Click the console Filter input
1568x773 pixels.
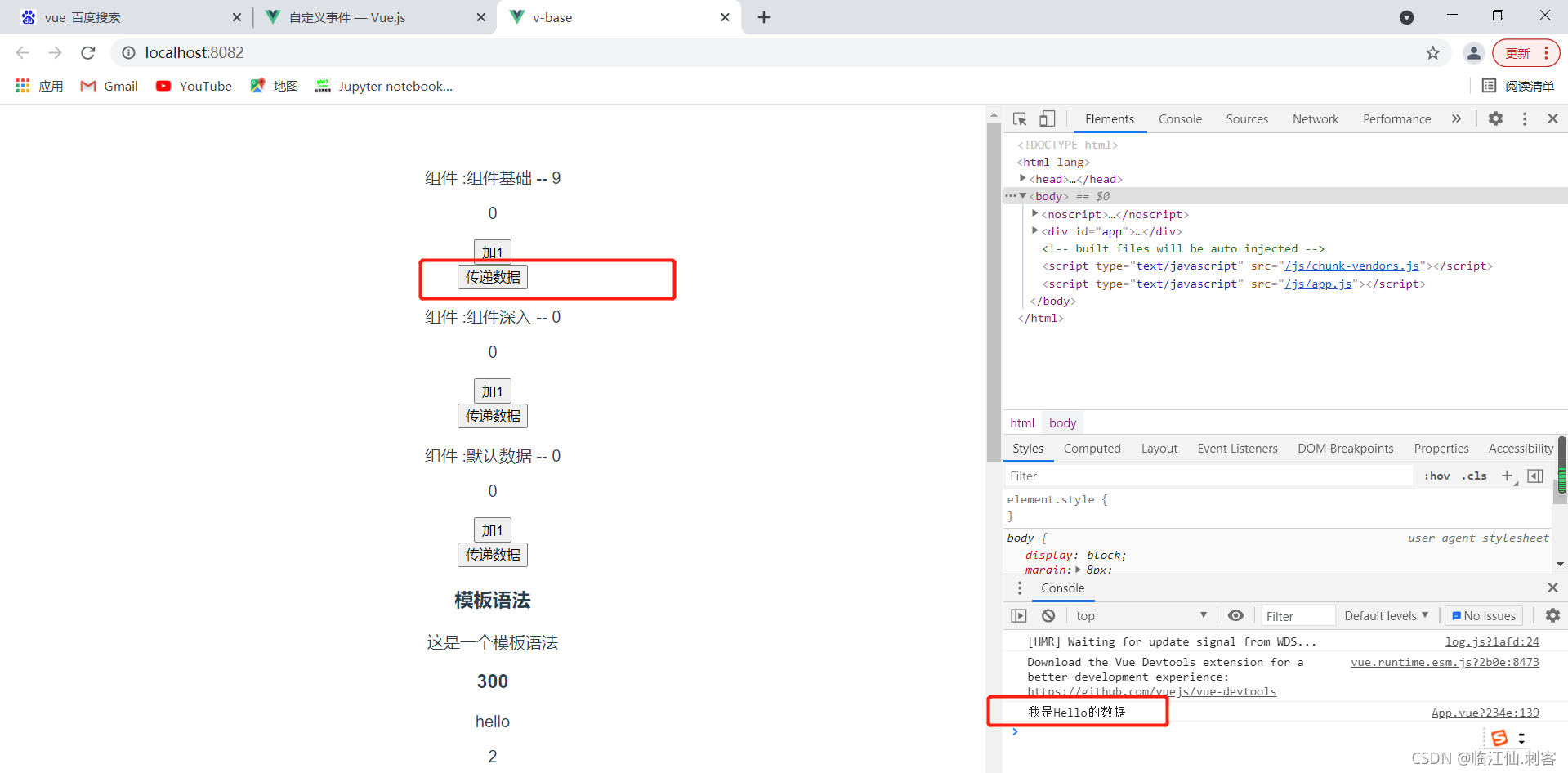(1298, 616)
